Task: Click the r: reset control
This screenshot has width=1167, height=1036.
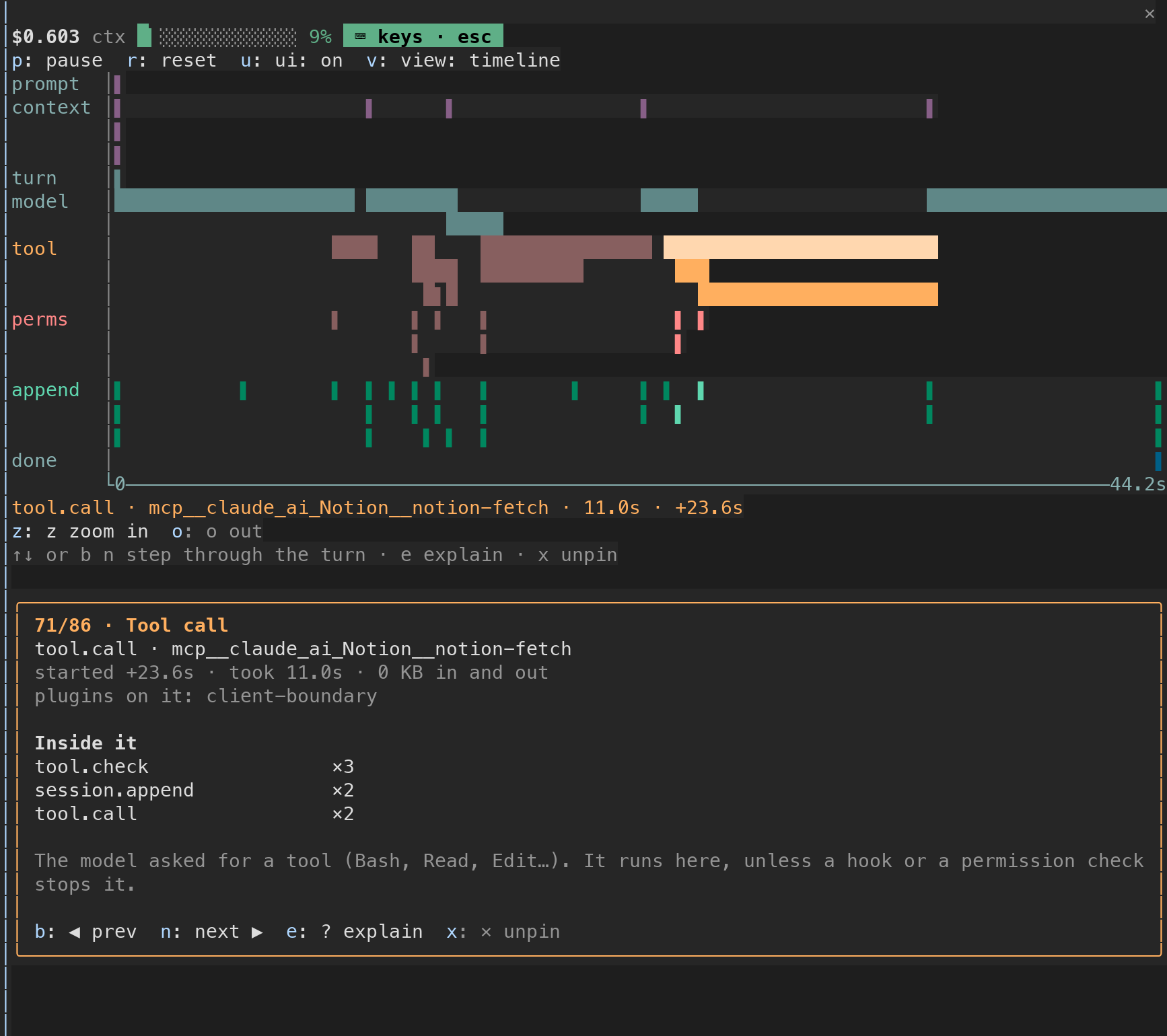Action: (x=172, y=61)
